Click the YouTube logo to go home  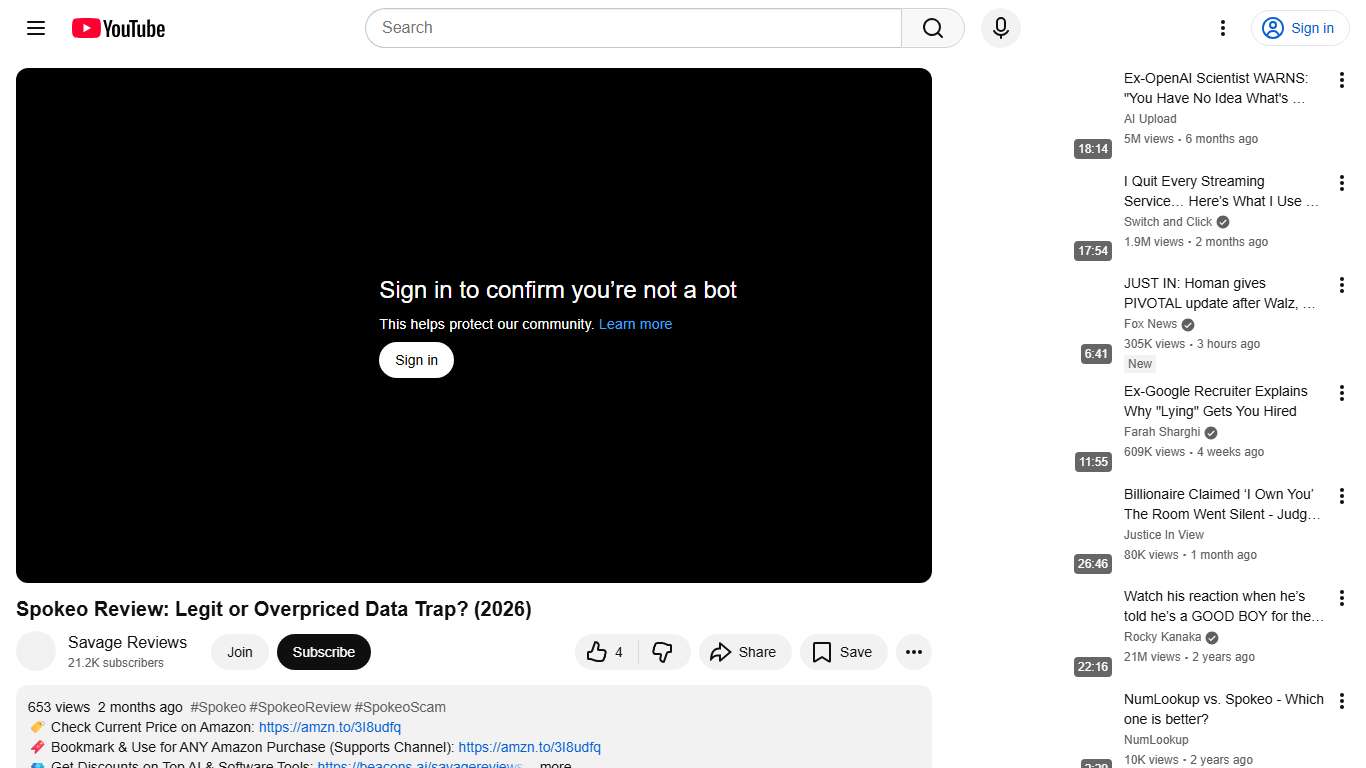pos(117,28)
